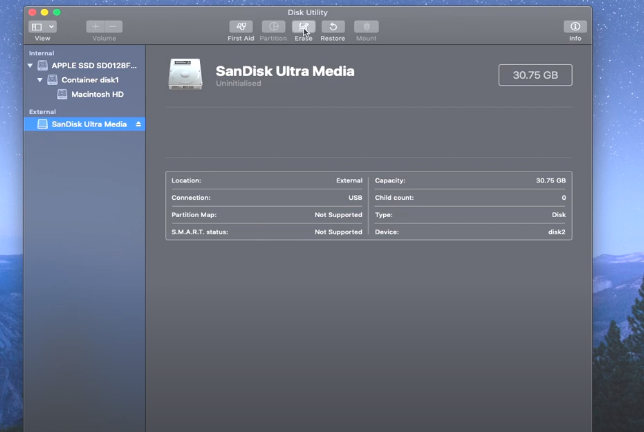Add a volume with plus button
The height and width of the screenshot is (432, 644).
click(x=95, y=27)
